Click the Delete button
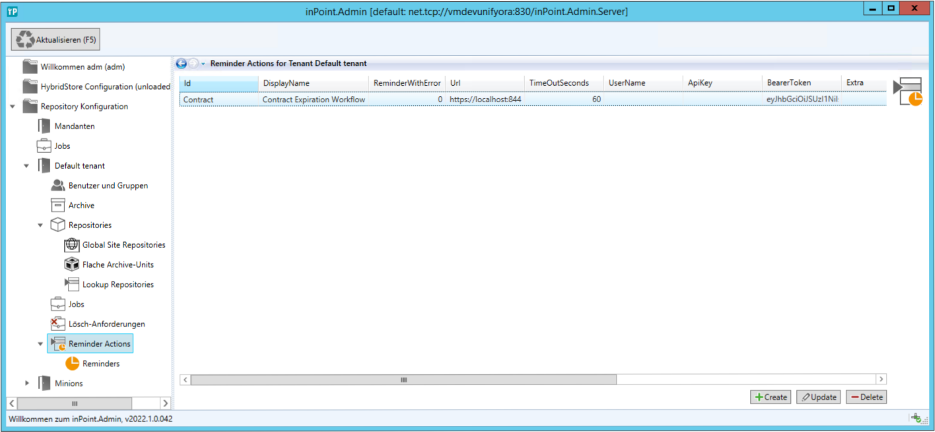Screen dimensions: 935x432 click(866, 397)
